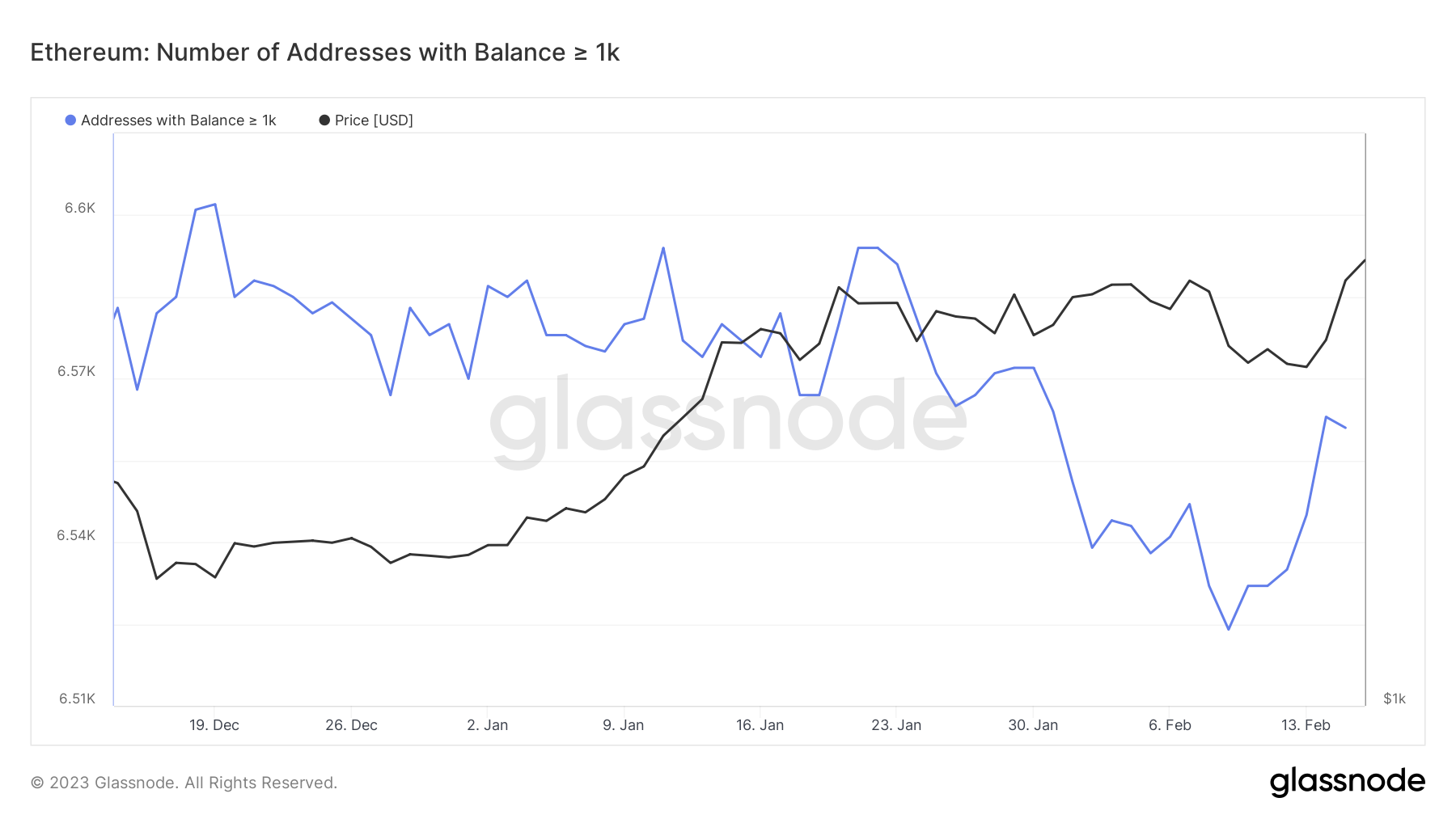
Task: Select the '9. Jan' date label
Action: click(624, 725)
